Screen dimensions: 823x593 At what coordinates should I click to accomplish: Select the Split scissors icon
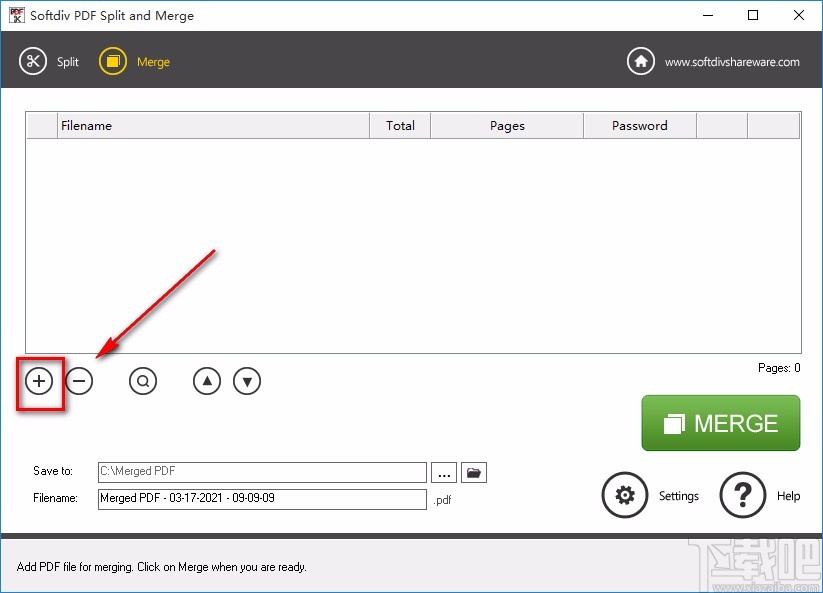(33, 61)
